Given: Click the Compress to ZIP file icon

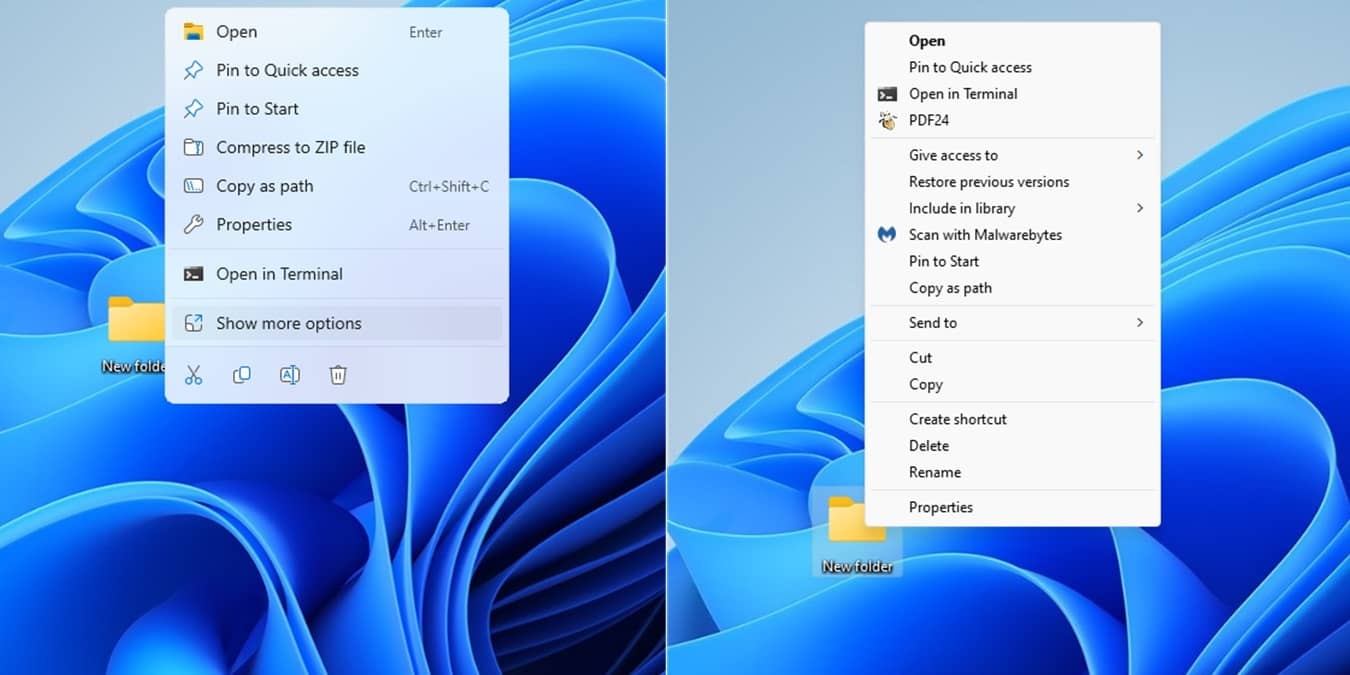Looking at the screenshot, I should pos(193,147).
